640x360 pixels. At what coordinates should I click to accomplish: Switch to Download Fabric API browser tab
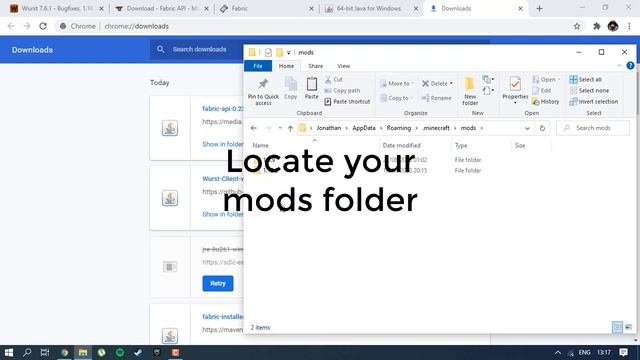pyautogui.click(x=162, y=9)
